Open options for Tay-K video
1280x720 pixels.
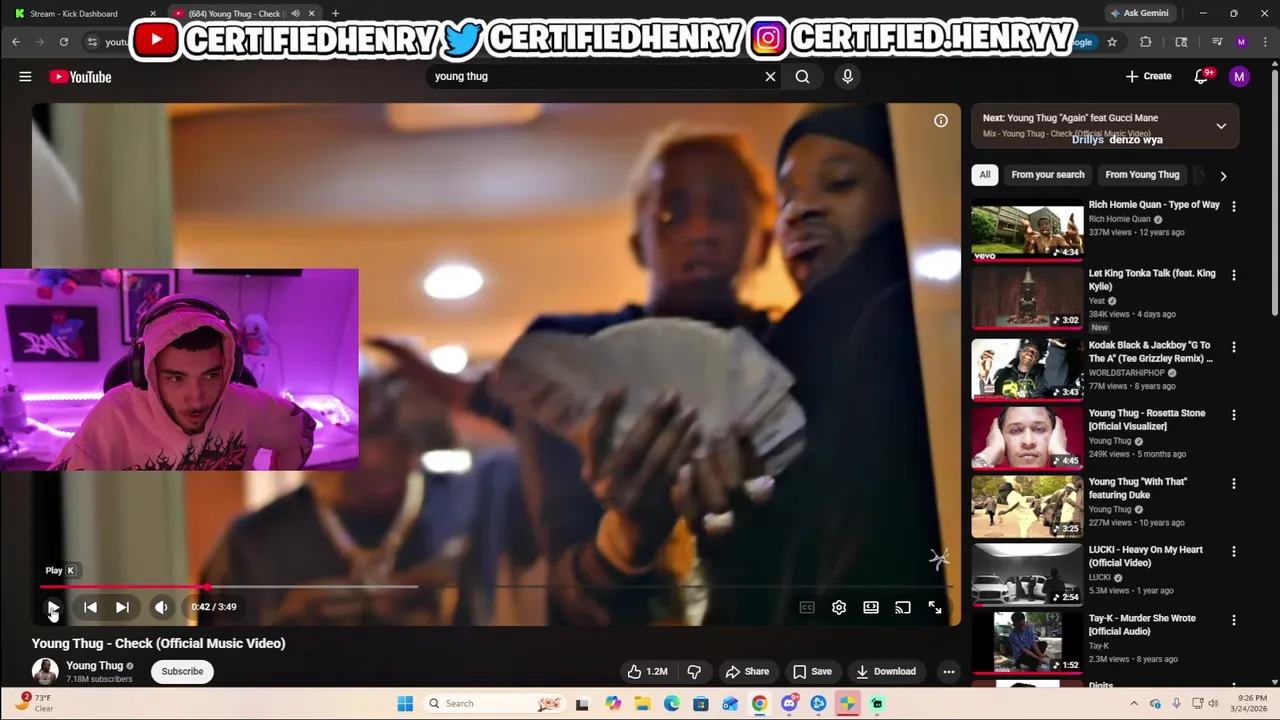tap(1234, 620)
